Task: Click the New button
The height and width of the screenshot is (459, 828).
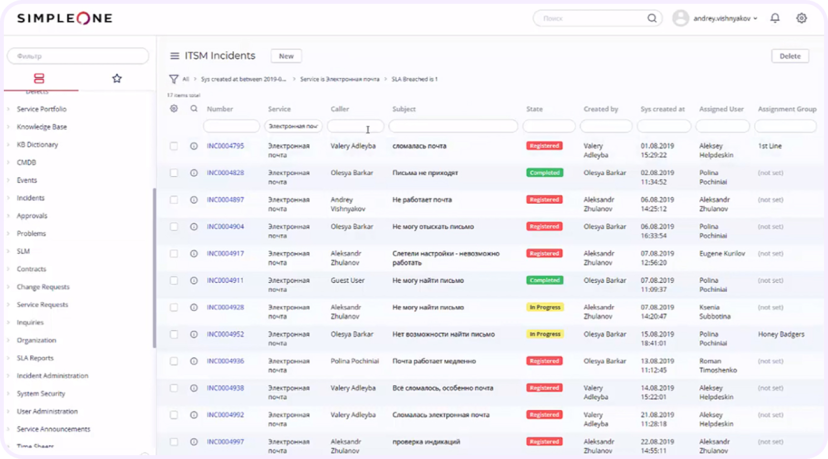Action: click(x=286, y=56)
